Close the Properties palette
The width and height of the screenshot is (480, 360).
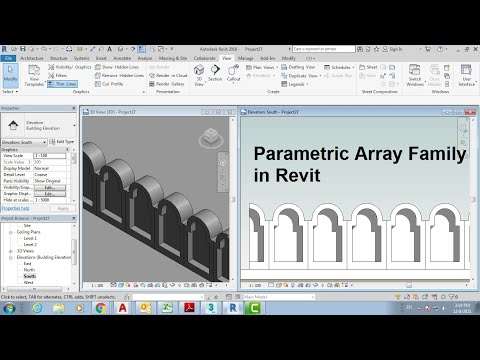[74, 108]
